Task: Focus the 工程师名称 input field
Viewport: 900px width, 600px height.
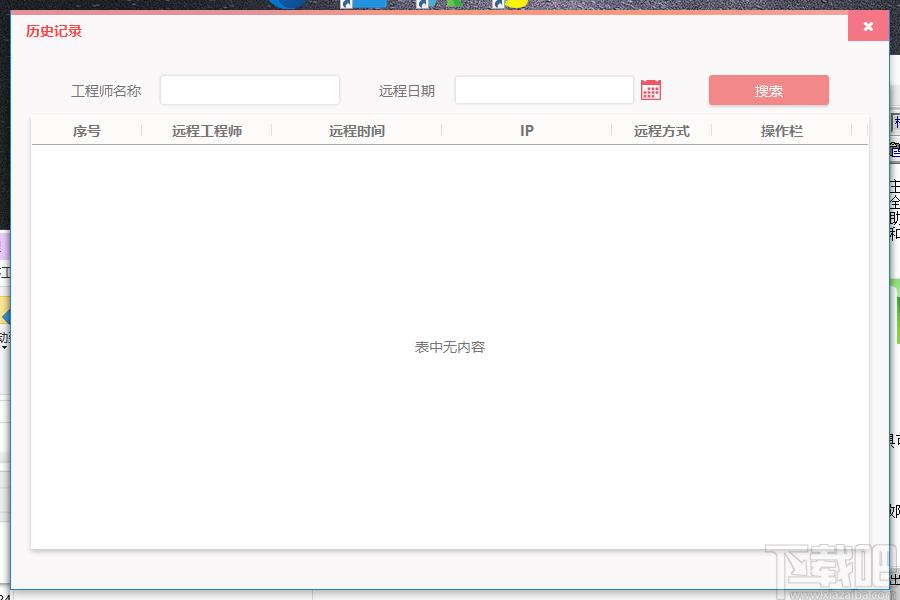Action: [x=250, y=90]
